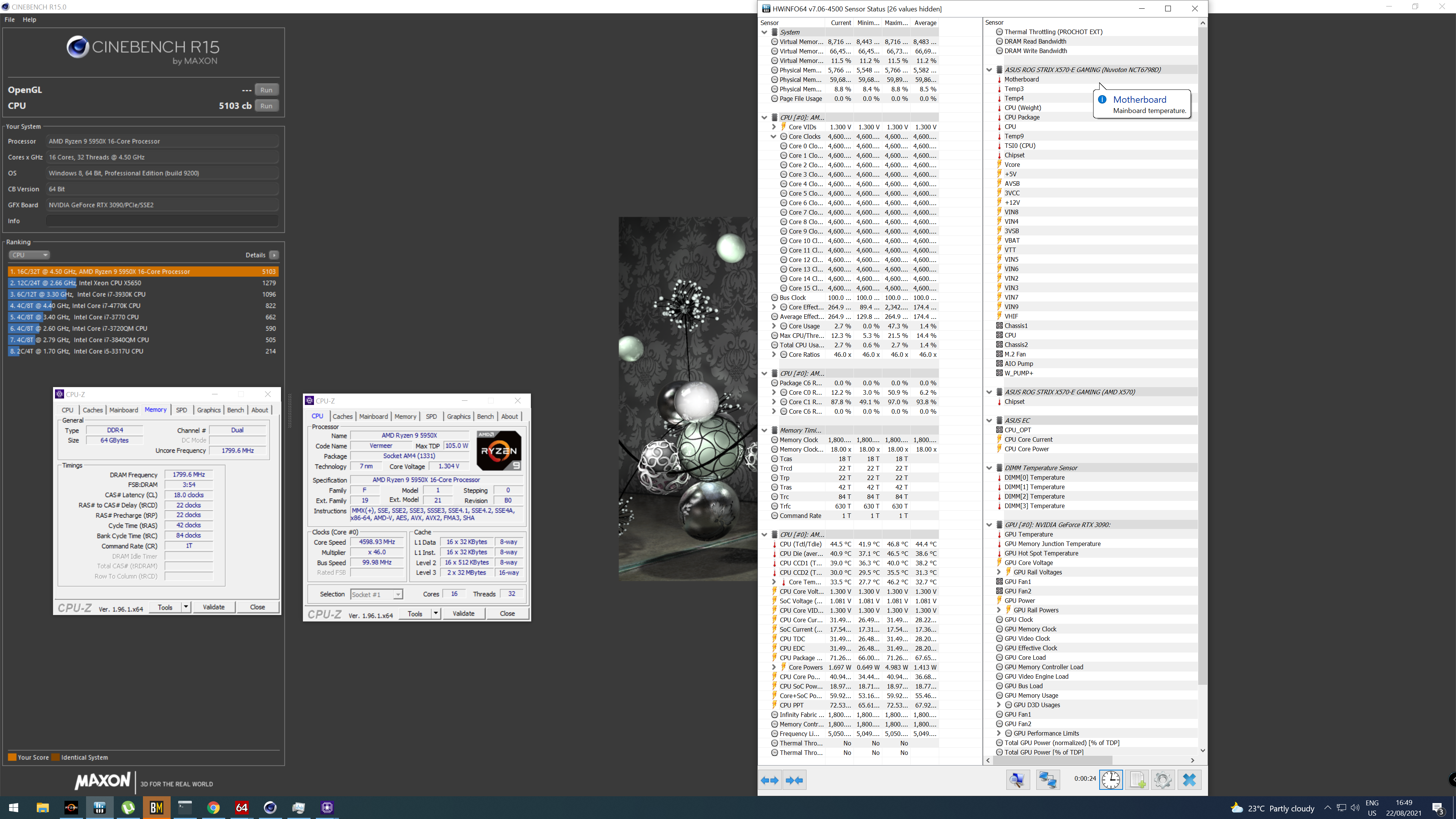Image resolution: width=1456 pixels, height=819 pixels.
Task: Collapse Memory Timings sensor group
Action: (764, 431)
